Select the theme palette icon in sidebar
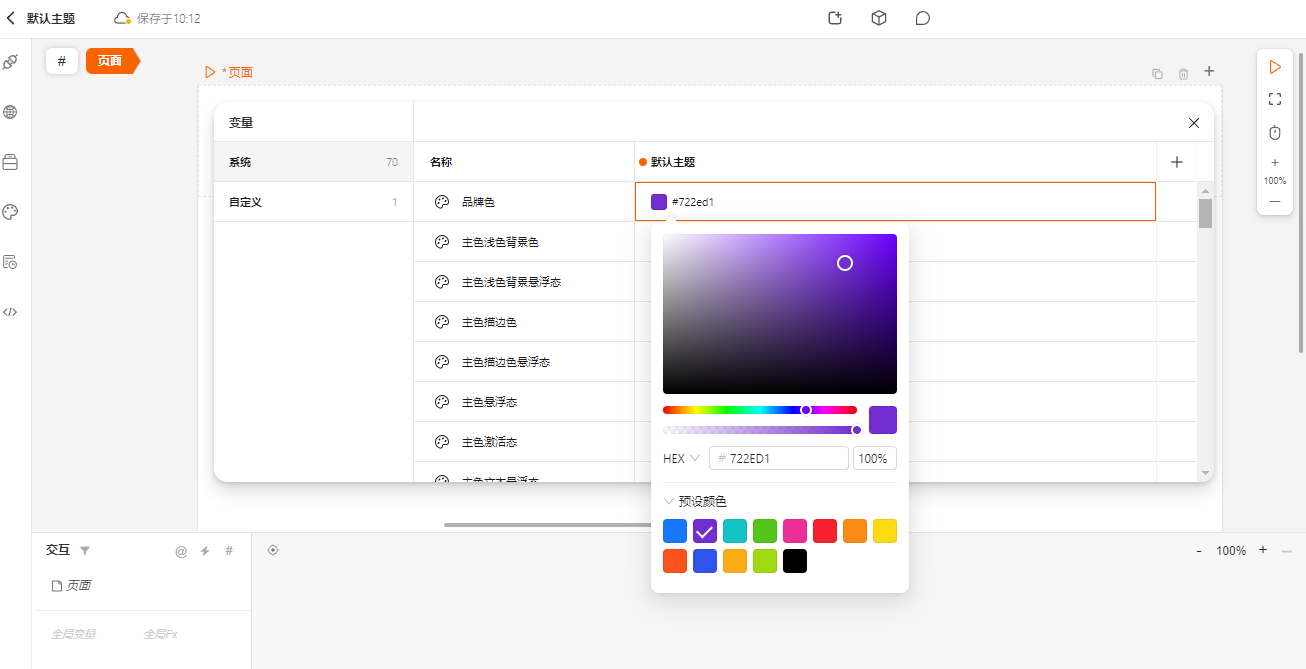The height and width of the screenshot is (669, 1306). click(10, 211)
